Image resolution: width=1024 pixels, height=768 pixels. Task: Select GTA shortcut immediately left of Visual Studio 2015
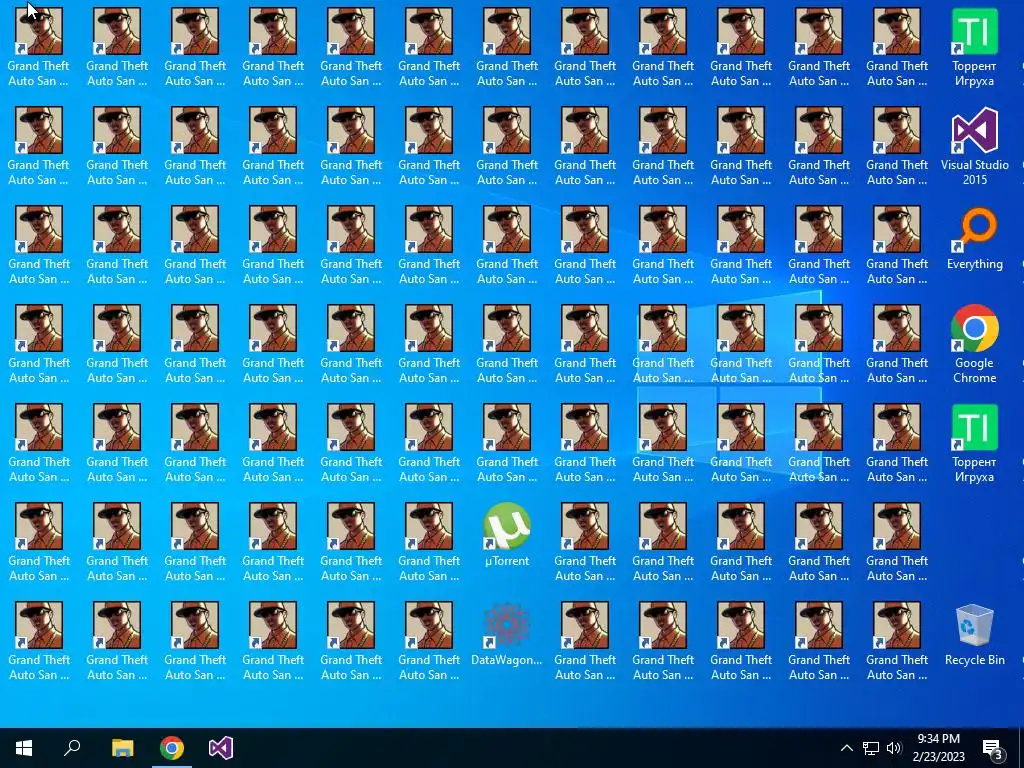tap(897, 146)
